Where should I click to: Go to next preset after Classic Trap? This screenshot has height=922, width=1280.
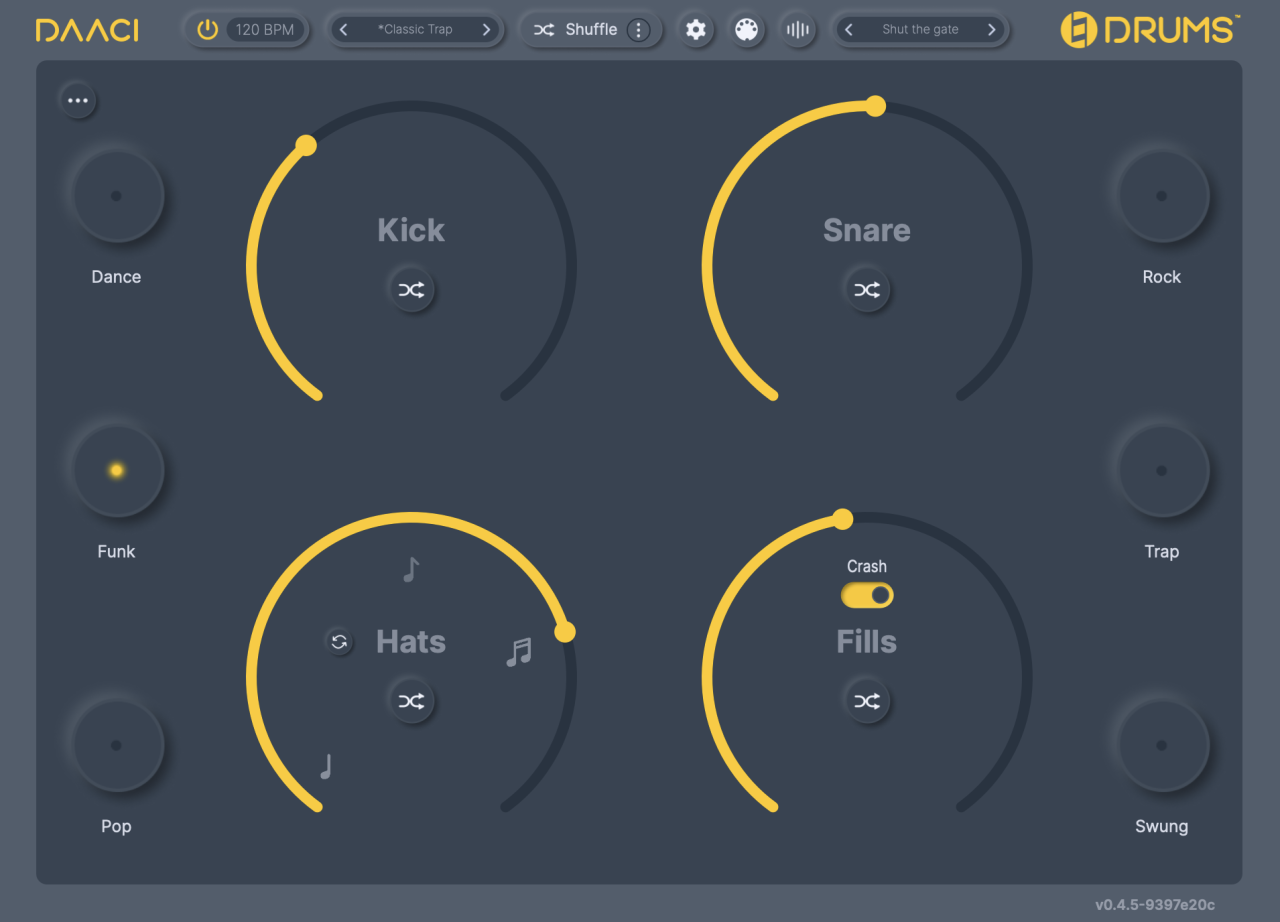click(487, 30)
